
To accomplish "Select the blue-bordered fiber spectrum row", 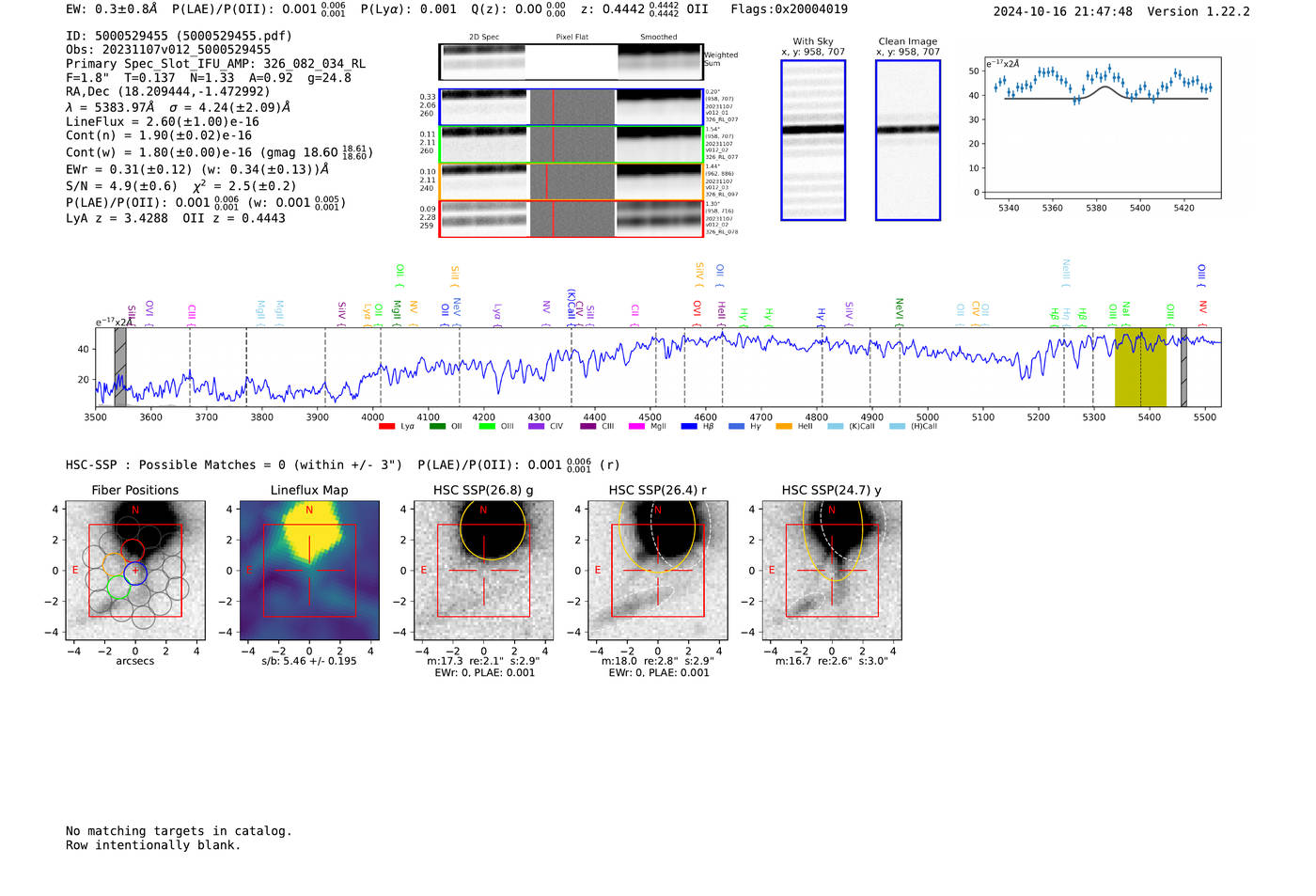I will [x=571, y=107].
